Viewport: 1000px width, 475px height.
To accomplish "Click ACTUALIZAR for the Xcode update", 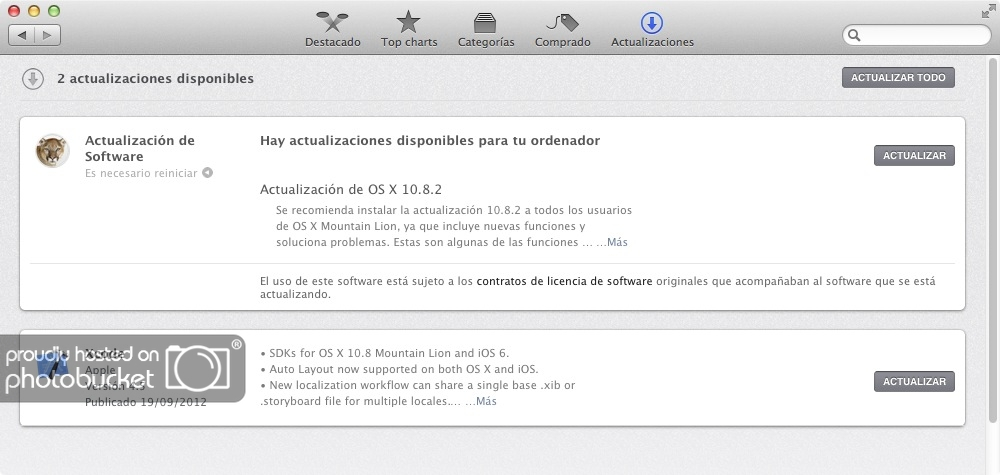I will click(x=914, y=381).
